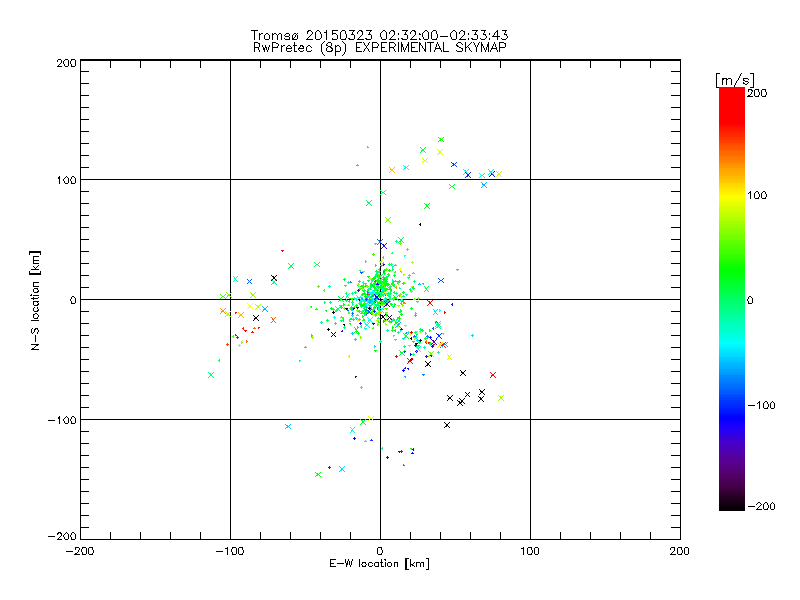The height and width of the screenshot is (600, 800).
Task: Click the 'E-W location [km]' axis label
Action: 380,563
